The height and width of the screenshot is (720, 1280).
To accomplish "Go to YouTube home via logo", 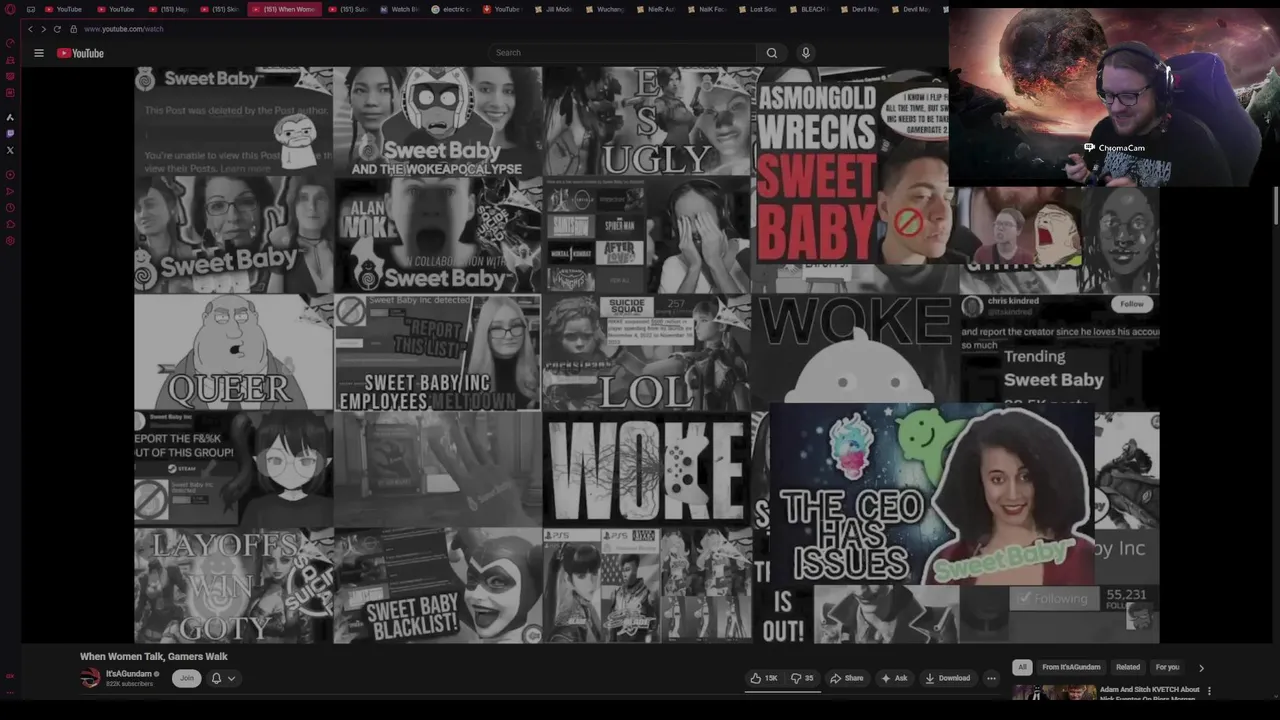I will pyautogui.click(x=80, y=53).
